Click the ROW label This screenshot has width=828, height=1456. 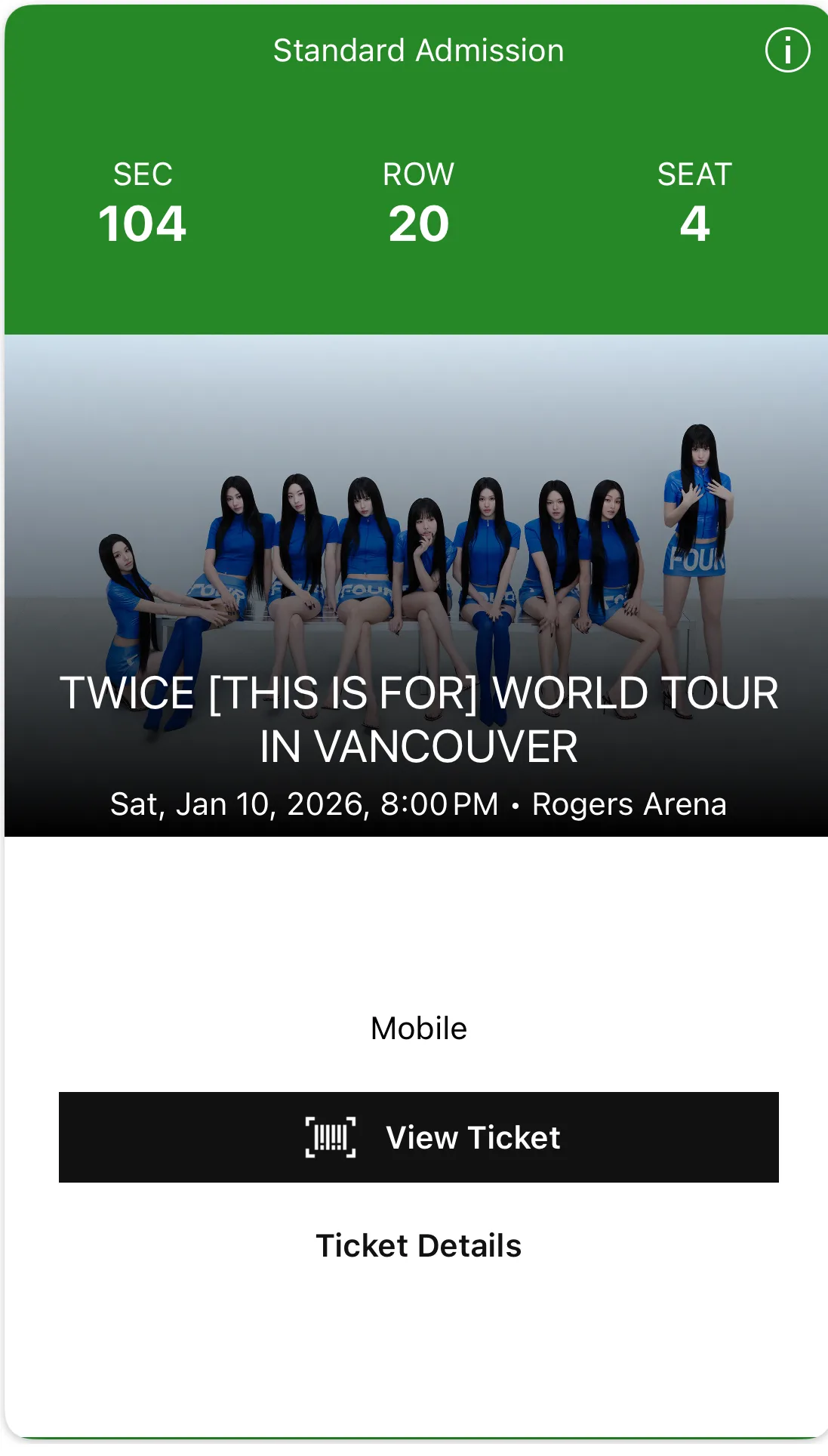(419, 174)
